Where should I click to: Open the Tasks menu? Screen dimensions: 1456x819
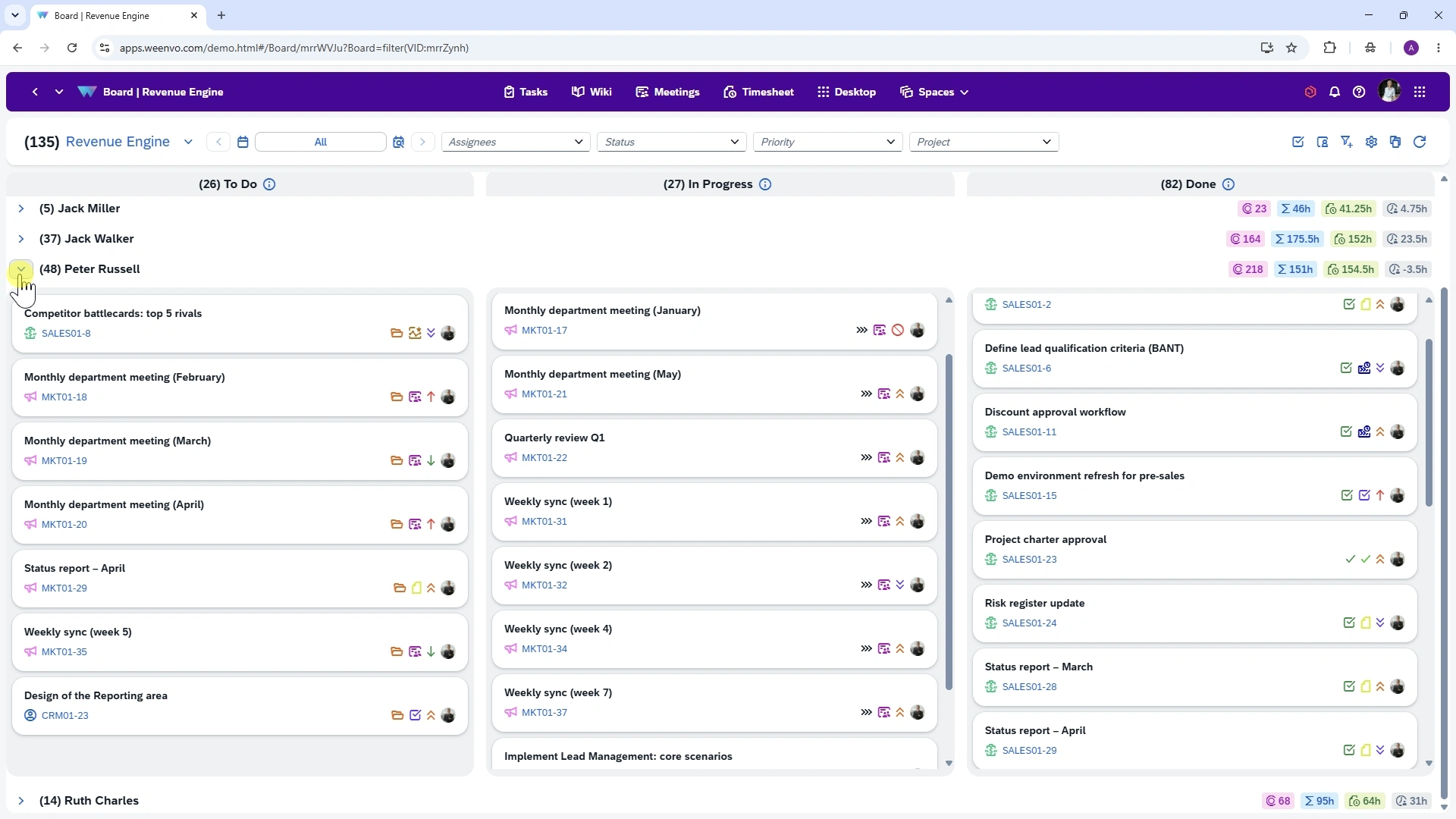[526, 92]
